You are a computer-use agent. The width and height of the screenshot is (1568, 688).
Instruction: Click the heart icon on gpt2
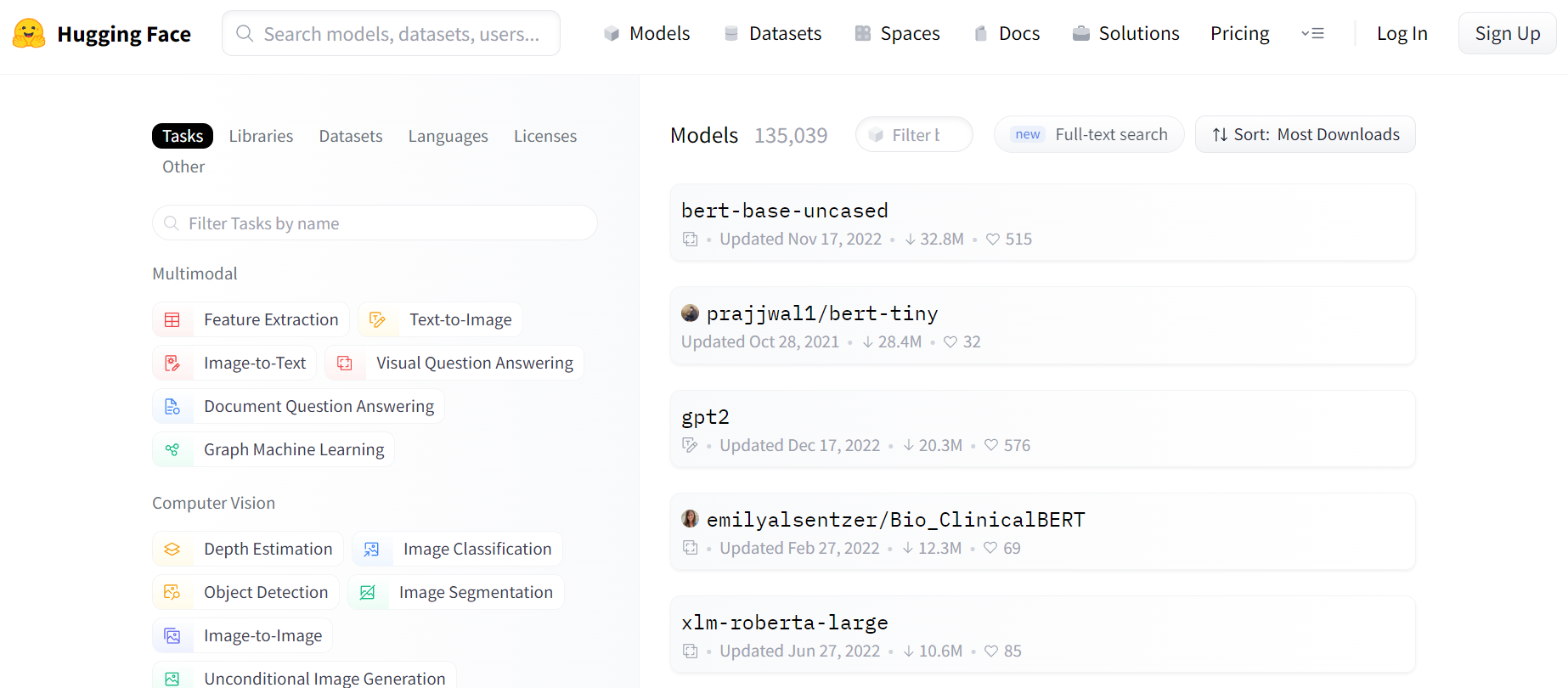(991, 445)
